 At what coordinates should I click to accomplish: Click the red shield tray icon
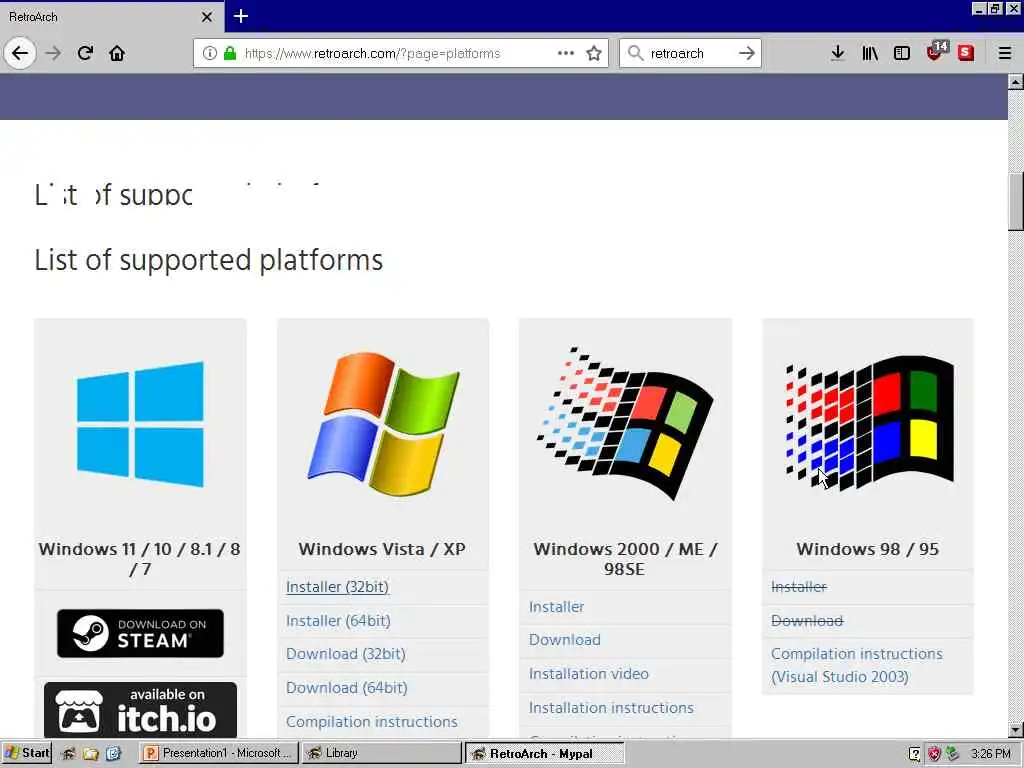coord(934,754)
